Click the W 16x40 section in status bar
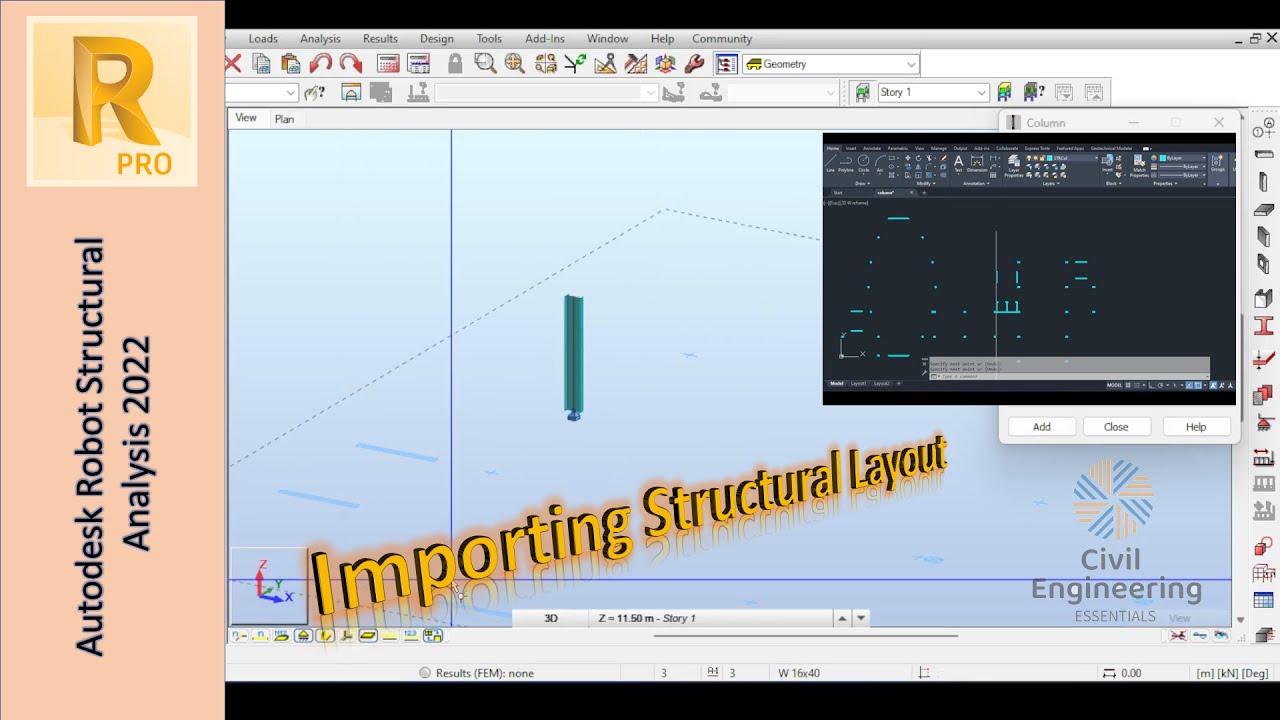Image resolution: width=1280 pixels, height=720 pixels. tap(799, 673)
